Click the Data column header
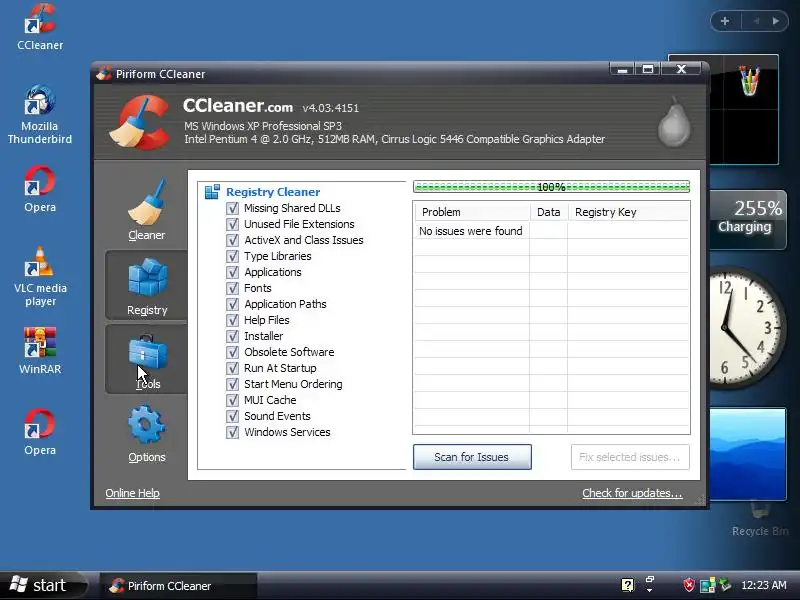The height and width of the screenshot is (600, 800). (549, 212)
